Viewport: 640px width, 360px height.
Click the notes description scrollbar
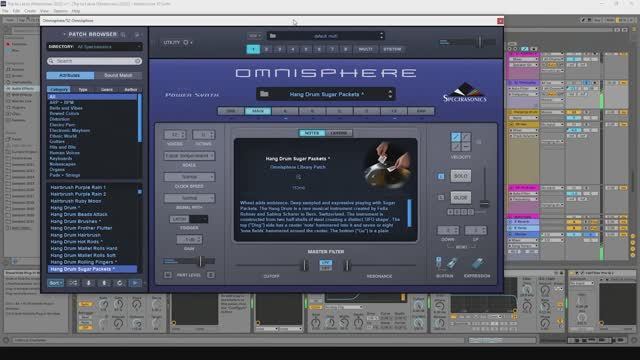tap(409, 213)
